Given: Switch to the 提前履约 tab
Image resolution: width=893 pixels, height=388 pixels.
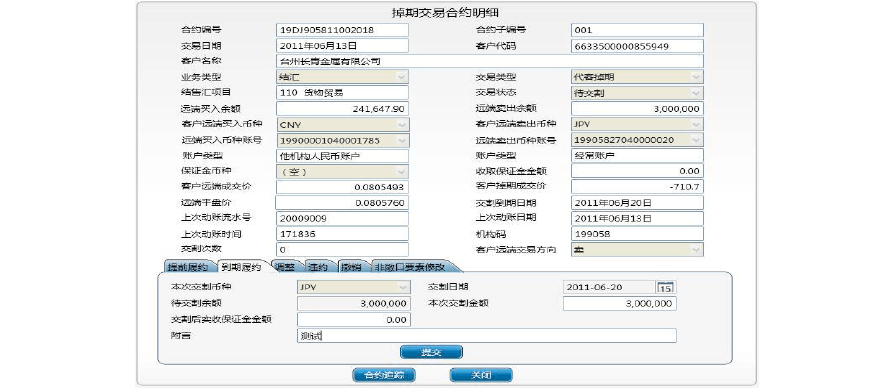Looking at the screenshot, I should point(190,266).
